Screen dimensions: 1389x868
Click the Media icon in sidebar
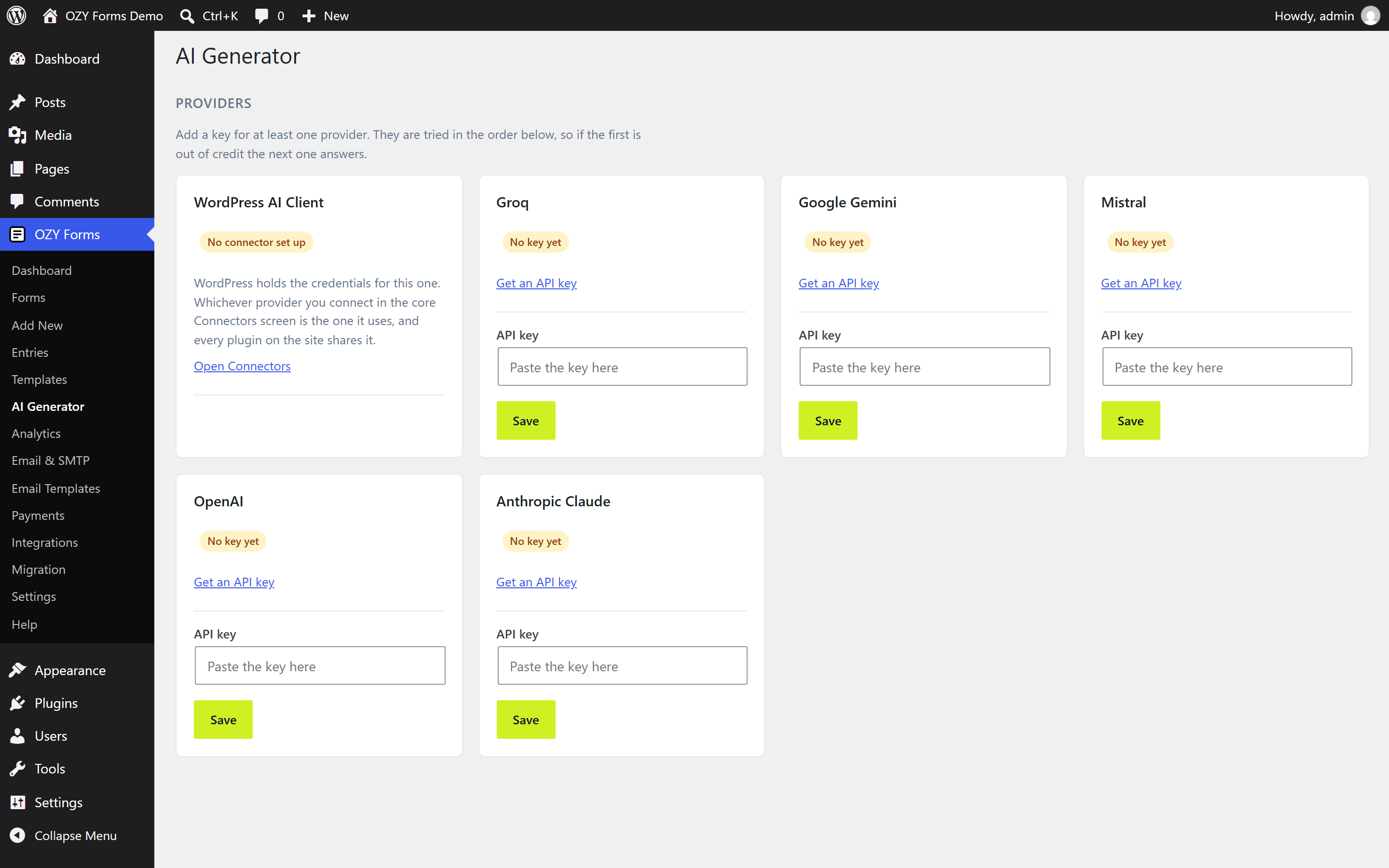[17, 135]
